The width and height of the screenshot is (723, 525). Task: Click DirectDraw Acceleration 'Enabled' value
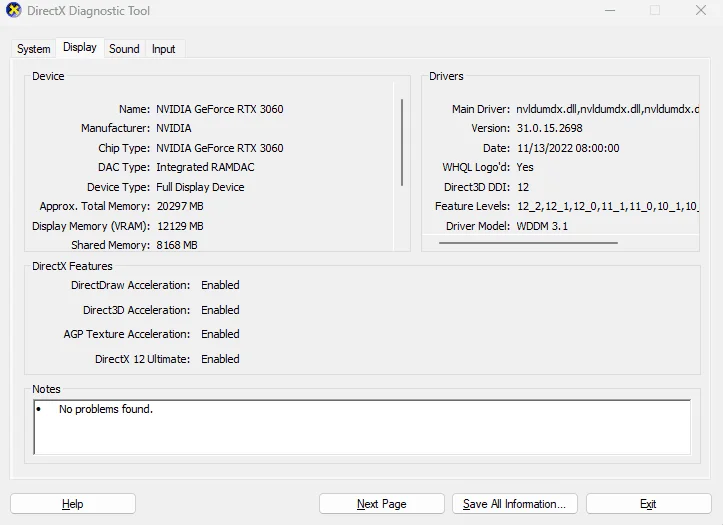point(220,285)
